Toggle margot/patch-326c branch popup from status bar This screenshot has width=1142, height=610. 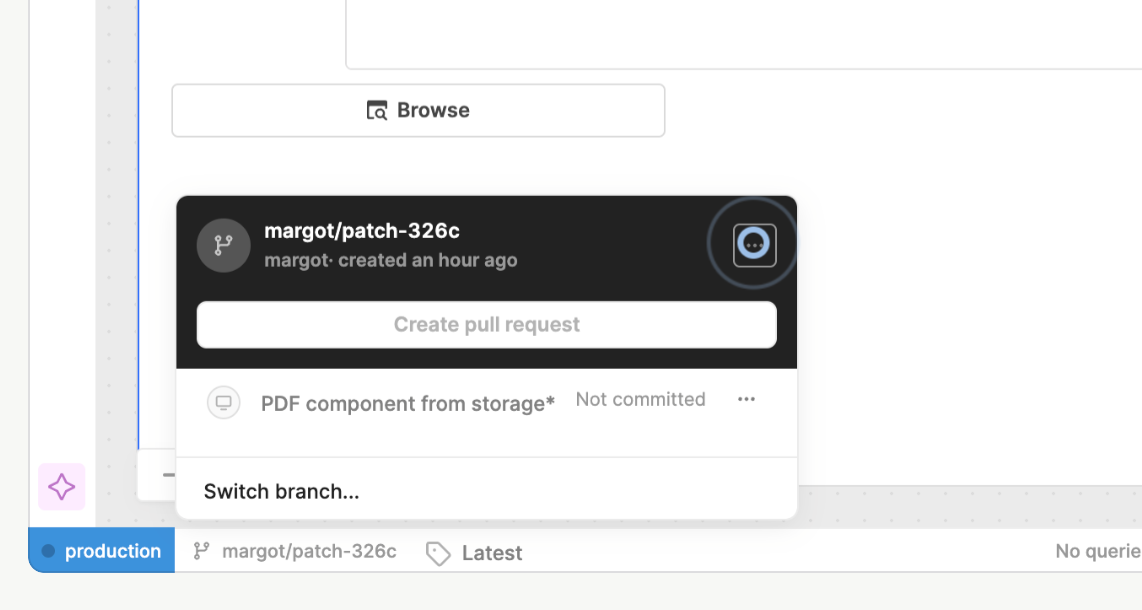click(308, 551)
